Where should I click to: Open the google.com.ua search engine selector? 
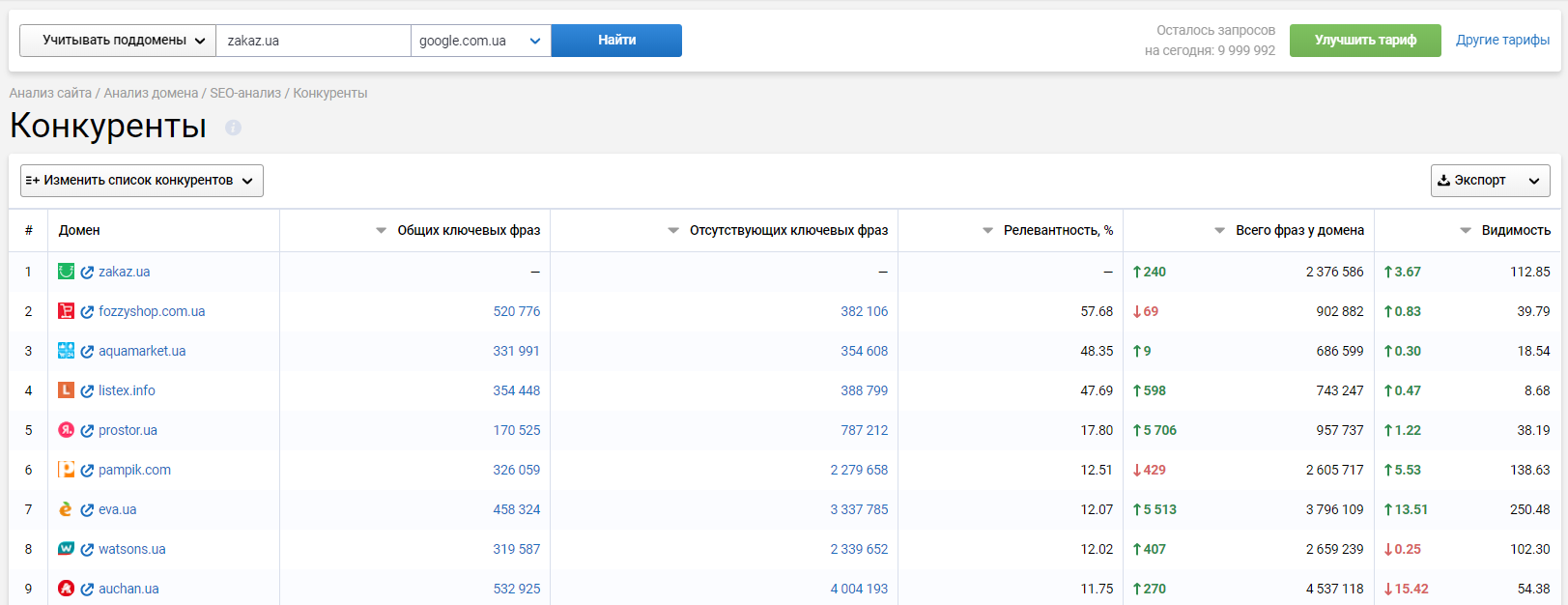(x=480, y=41)
